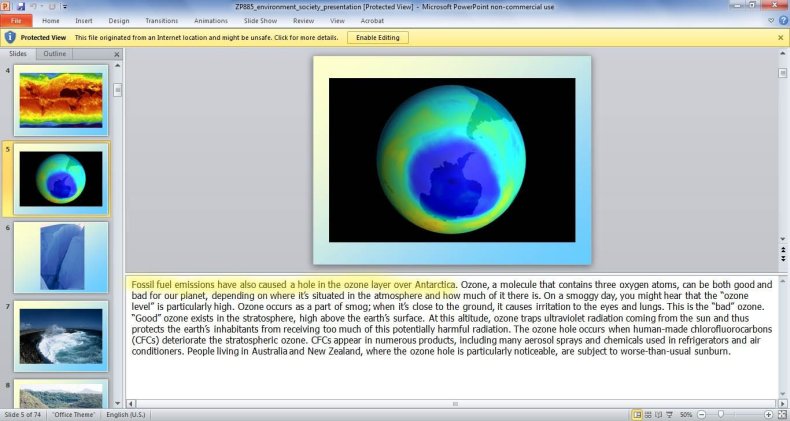Screen dimensions: 790x421
Task: Click the thumbnail pane scrollbar handle
Action: (x=118, y=90)
